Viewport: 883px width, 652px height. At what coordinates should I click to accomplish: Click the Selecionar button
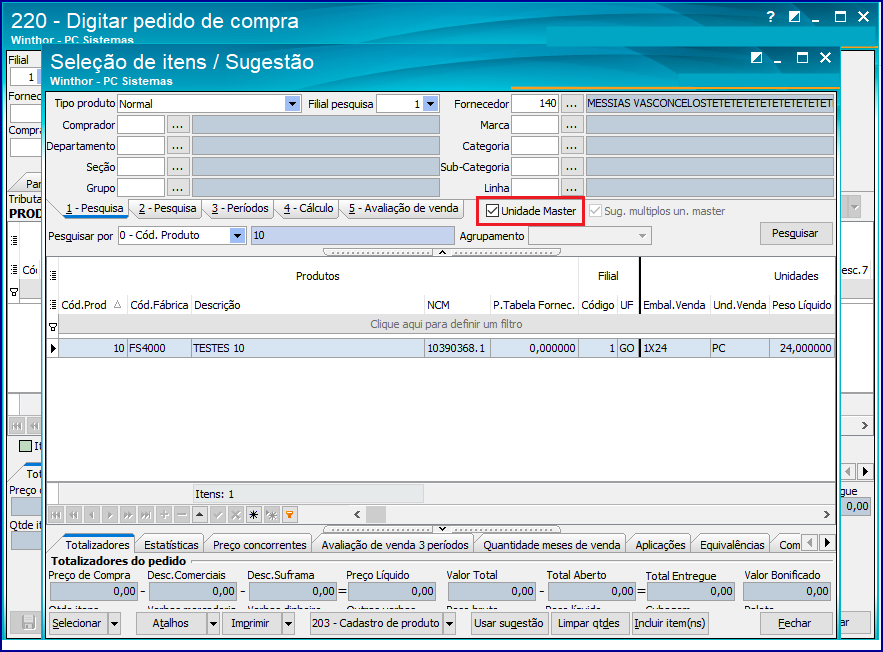pyautogui.click(x=78, y=623)
